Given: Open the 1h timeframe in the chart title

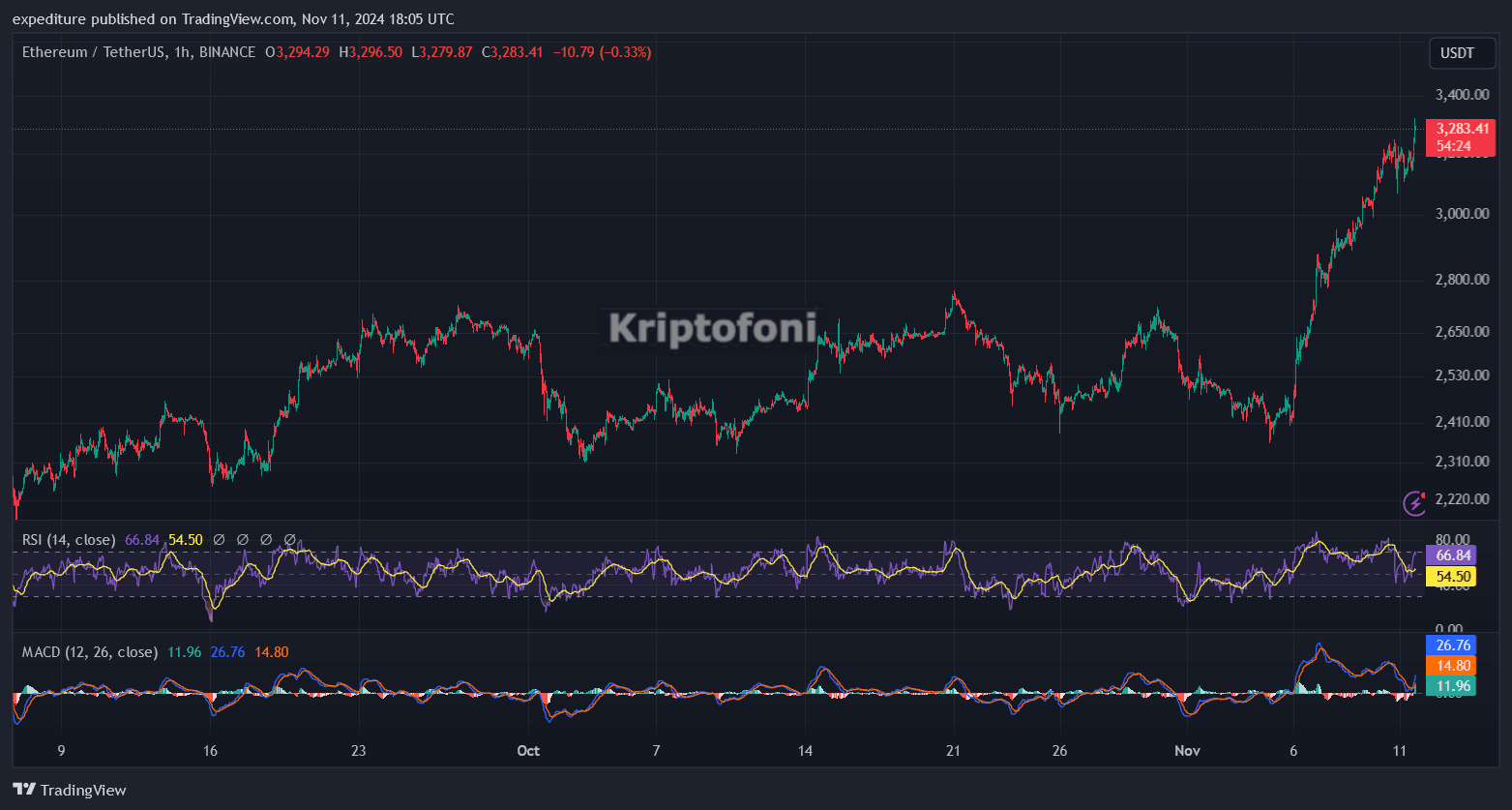Looking at the screenshot, I should click(180, 52).
